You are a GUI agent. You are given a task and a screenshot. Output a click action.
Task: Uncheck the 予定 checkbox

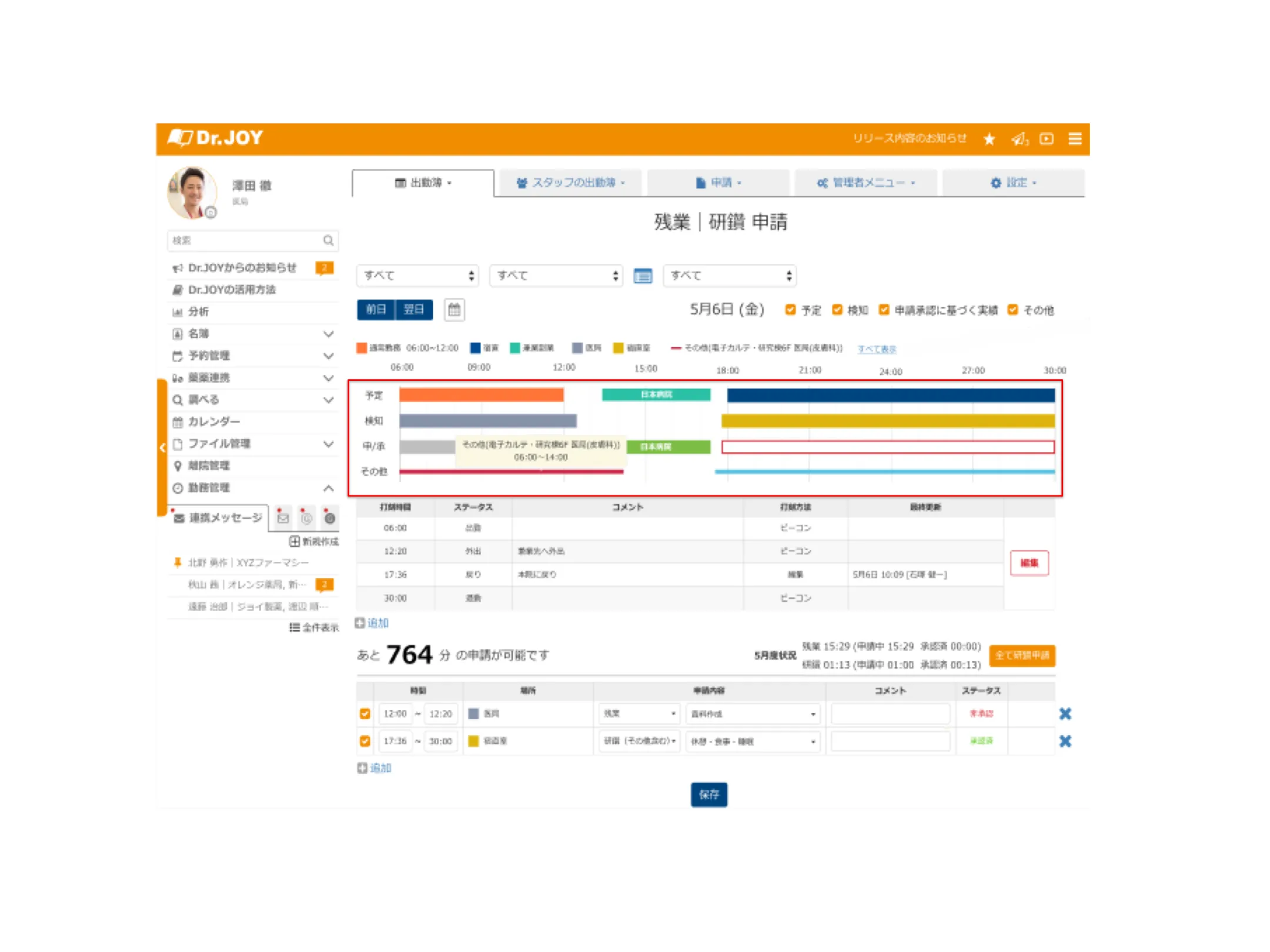(x=790, y=310)
